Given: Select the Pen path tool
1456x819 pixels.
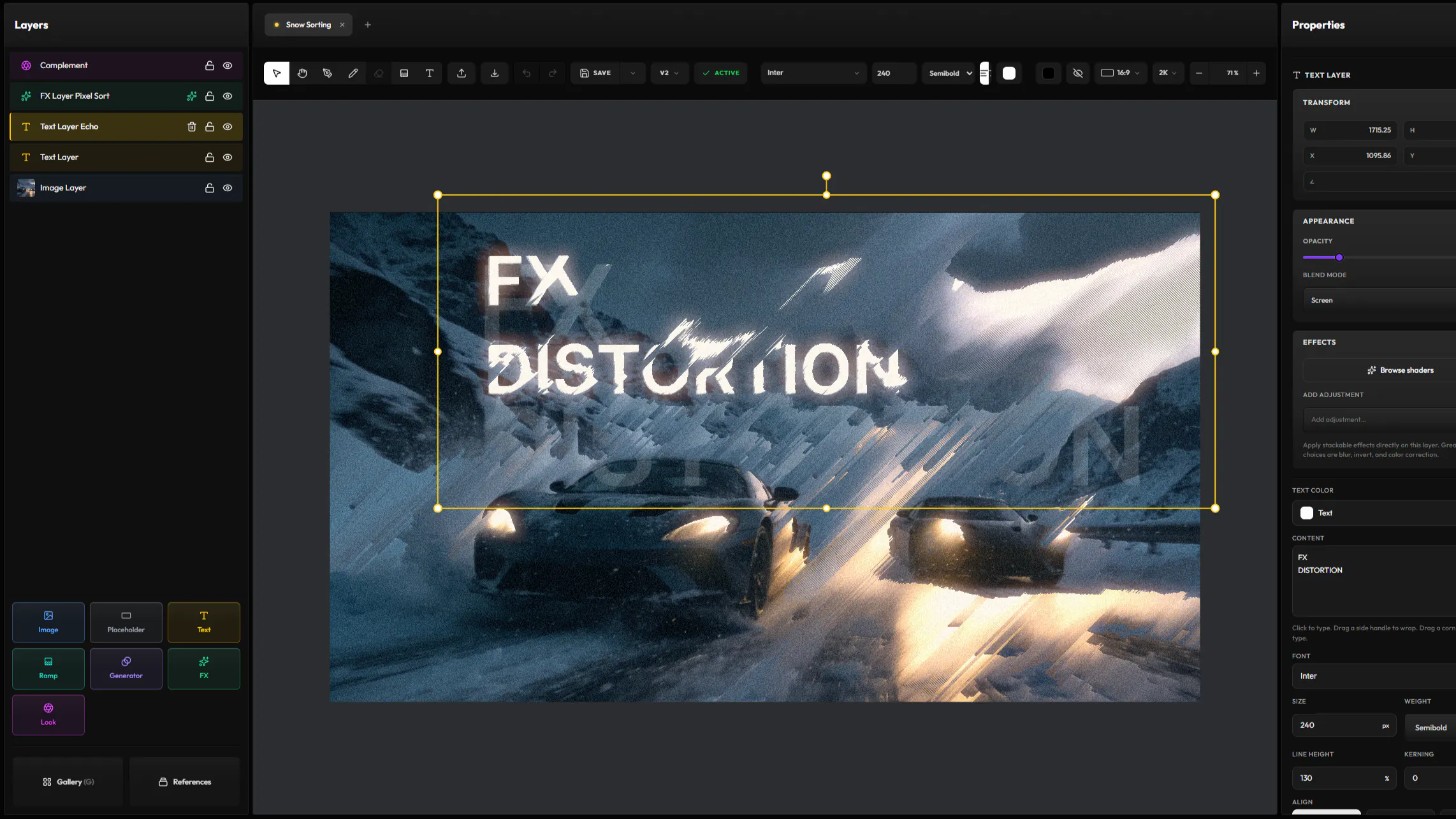Looking at the screenshot, I should [x=328, y=73].
